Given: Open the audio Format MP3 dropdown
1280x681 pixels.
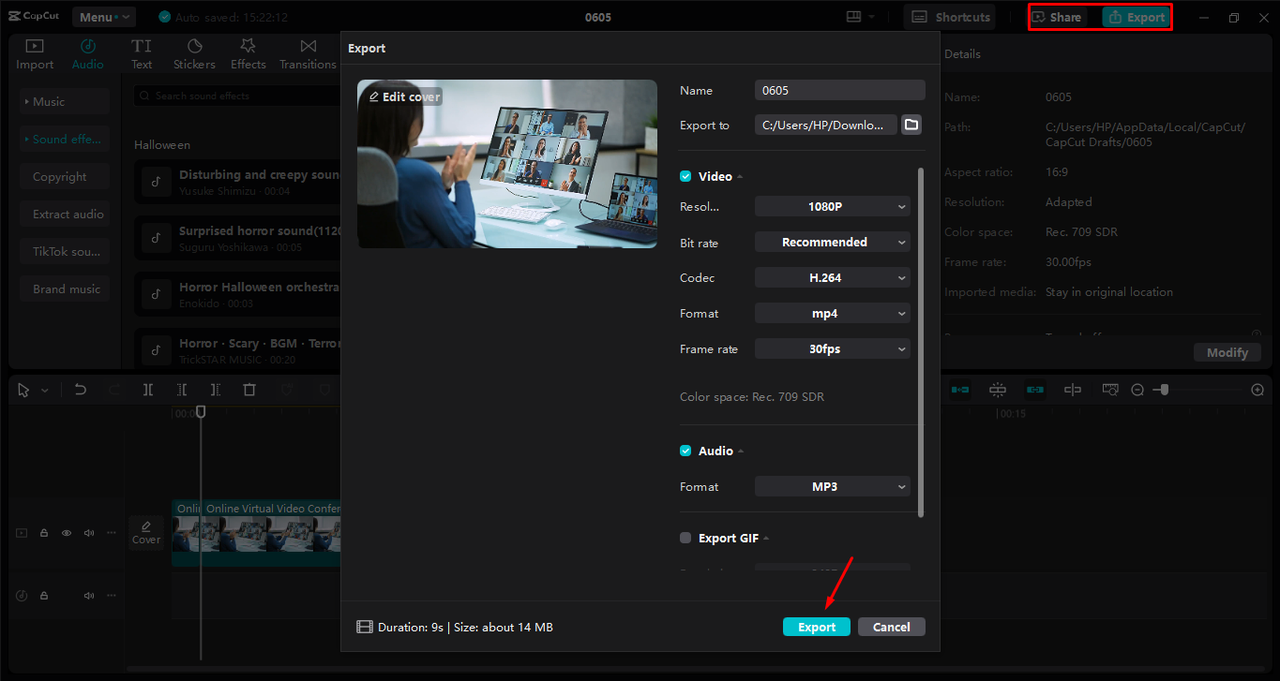Looking at the screenshot, I should coord(832,486).
